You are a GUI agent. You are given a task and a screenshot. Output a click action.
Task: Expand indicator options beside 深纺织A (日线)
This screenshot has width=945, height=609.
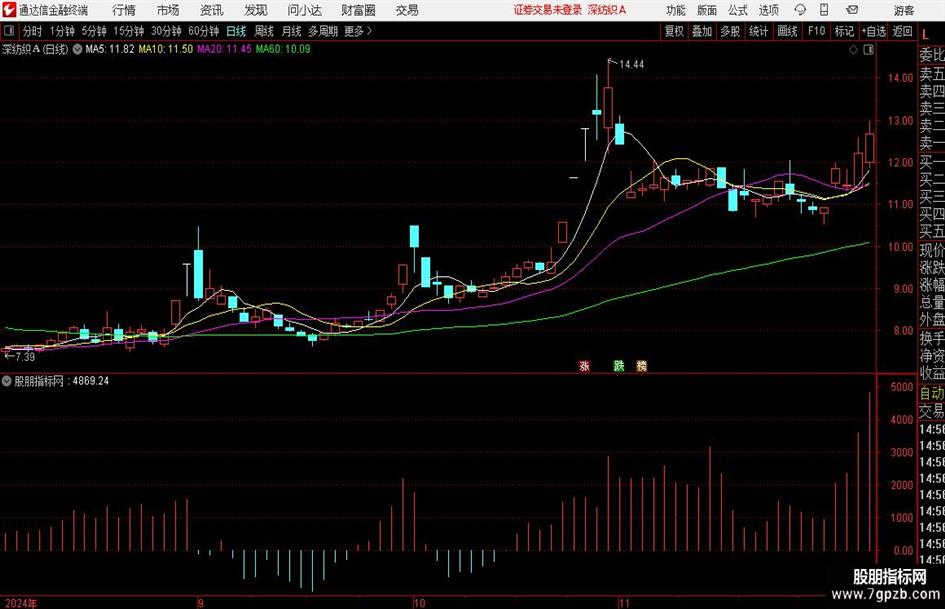click(77, 49)
